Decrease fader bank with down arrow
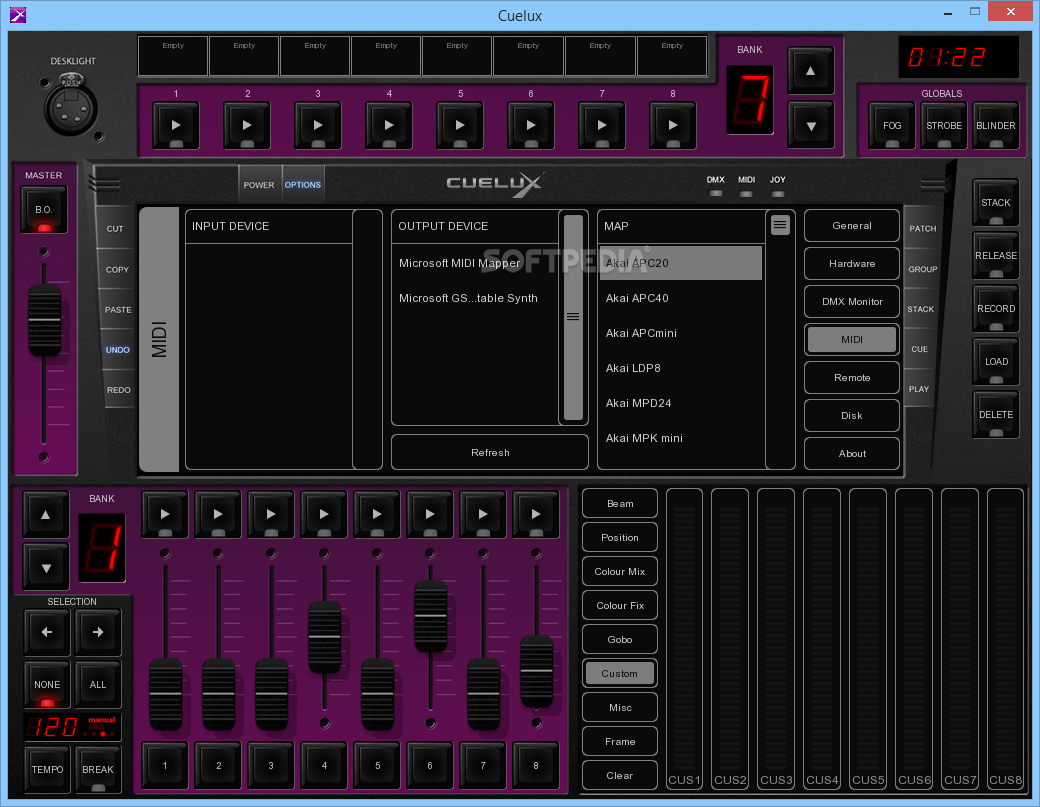 pos(46,568)
